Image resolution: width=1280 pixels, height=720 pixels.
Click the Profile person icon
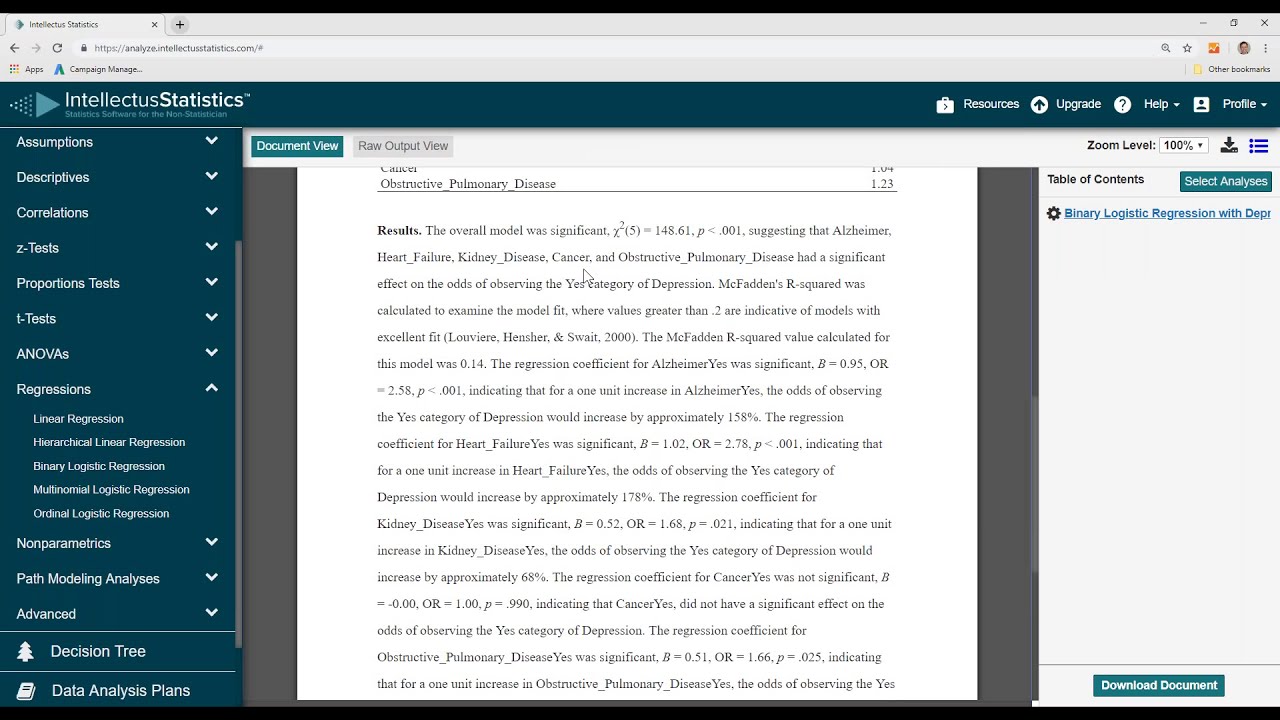(1201, 105)
